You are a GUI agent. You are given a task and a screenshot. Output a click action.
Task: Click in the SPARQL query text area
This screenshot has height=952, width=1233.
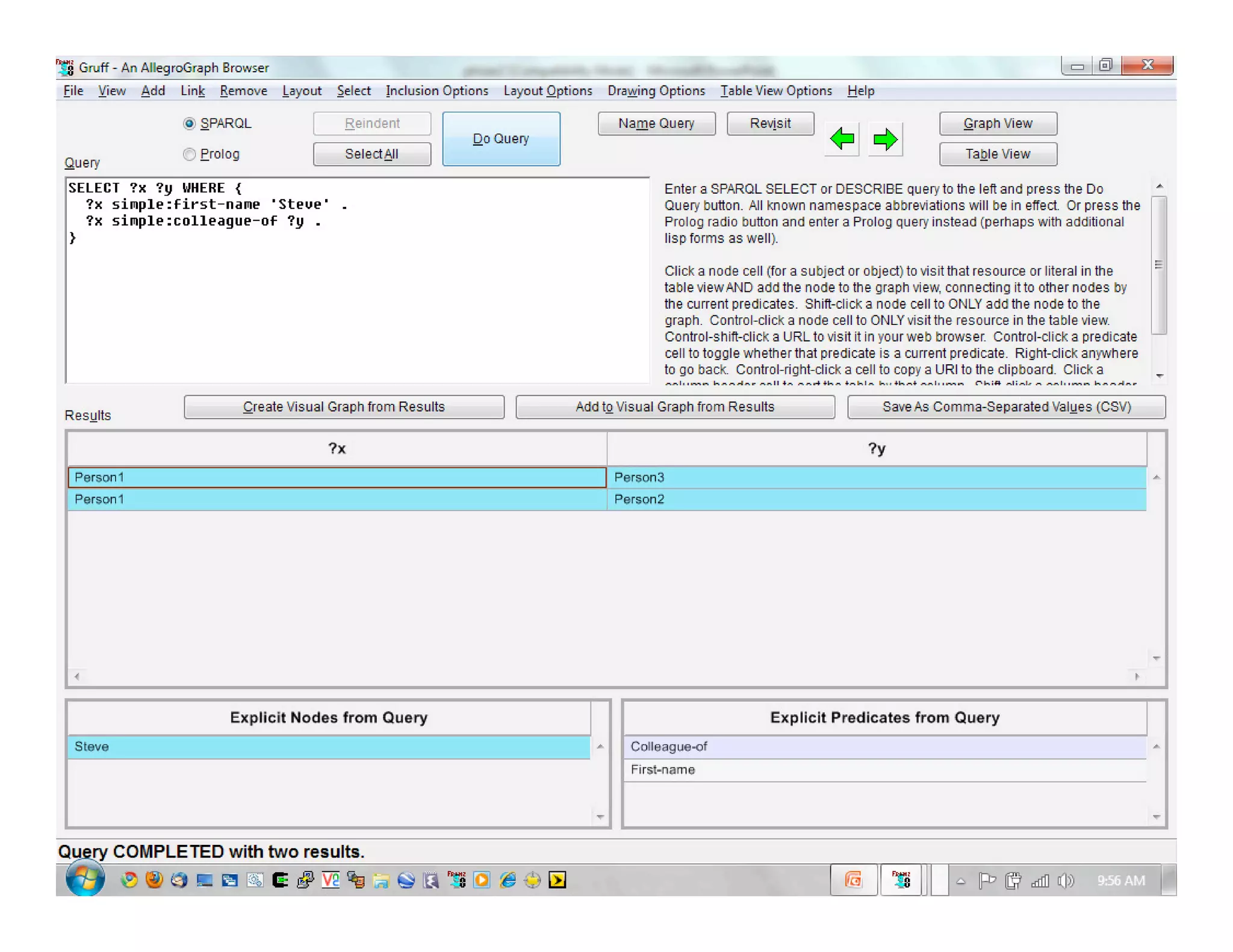[358, 301]
